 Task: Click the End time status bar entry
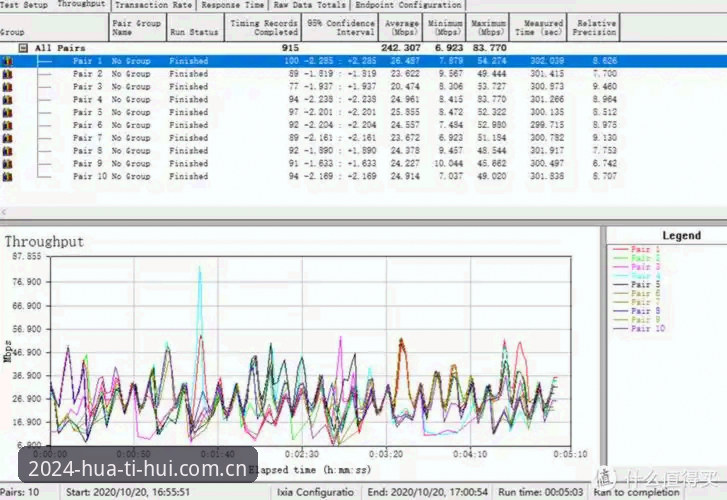click(x=427, y=492)
